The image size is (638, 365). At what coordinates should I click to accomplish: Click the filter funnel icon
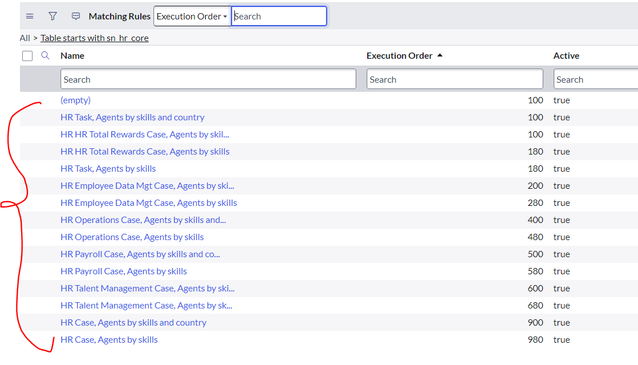52,16
